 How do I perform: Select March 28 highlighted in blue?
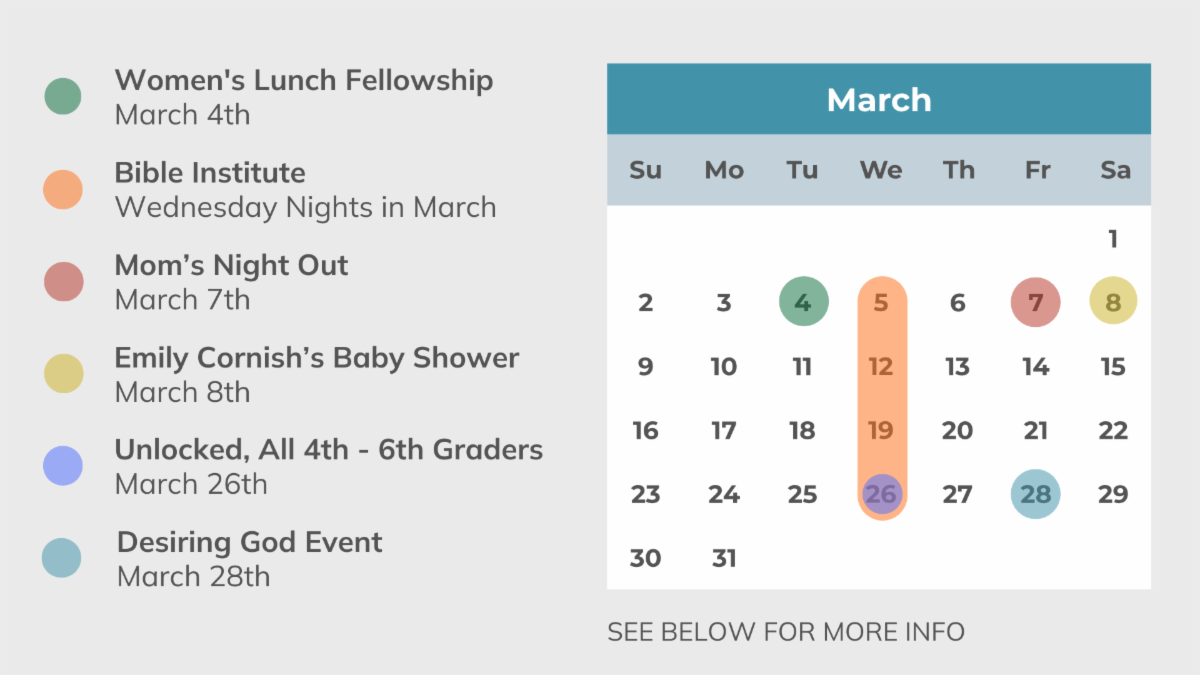[1035, 494]
